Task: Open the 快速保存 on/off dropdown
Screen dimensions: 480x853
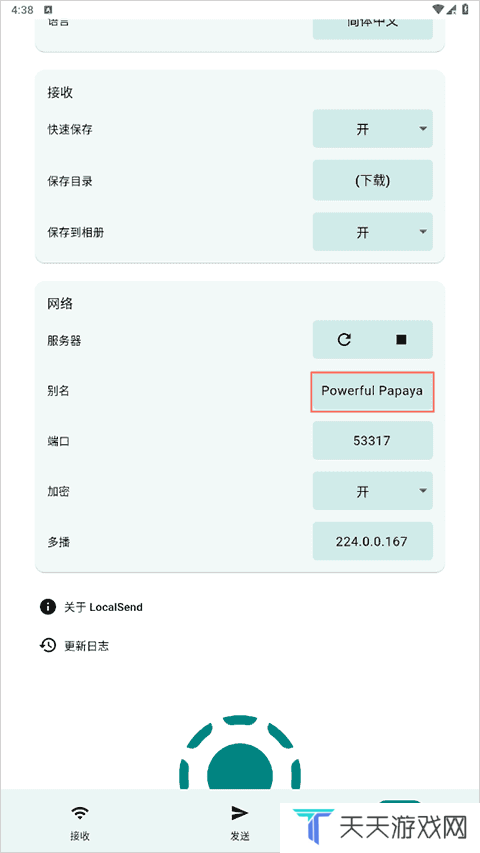Action: (x=373, y=129)
